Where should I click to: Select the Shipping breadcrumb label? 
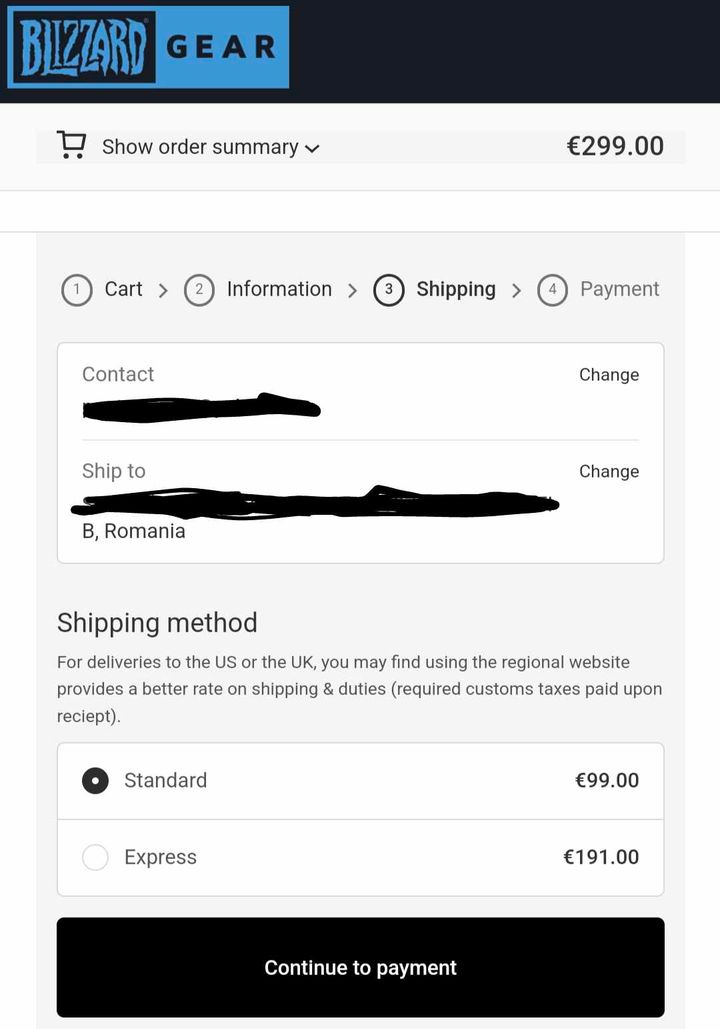[456, 289]
